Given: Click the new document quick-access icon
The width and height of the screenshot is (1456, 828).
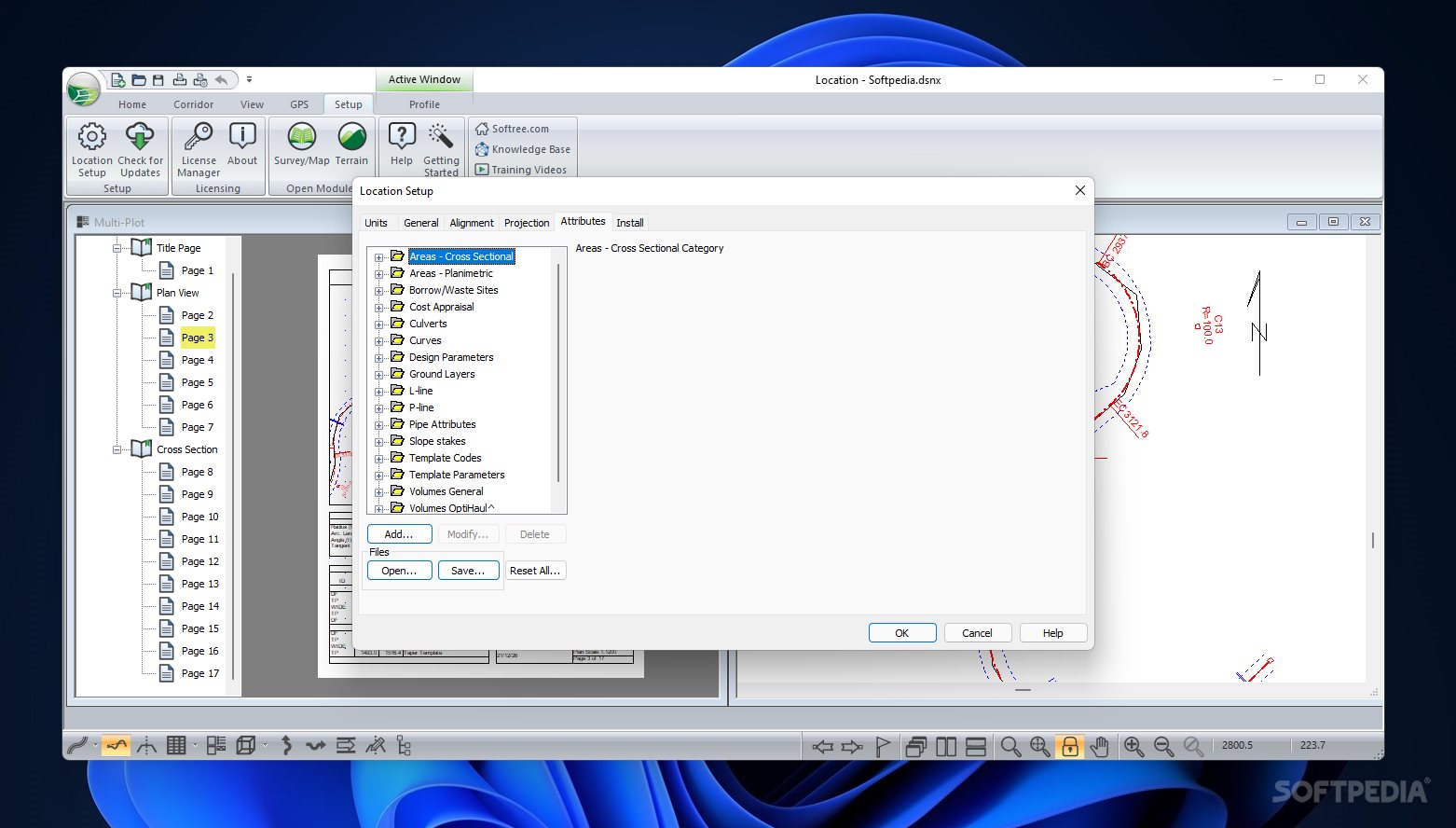Looking at the screenshot, I should click(x=118, y=80).
